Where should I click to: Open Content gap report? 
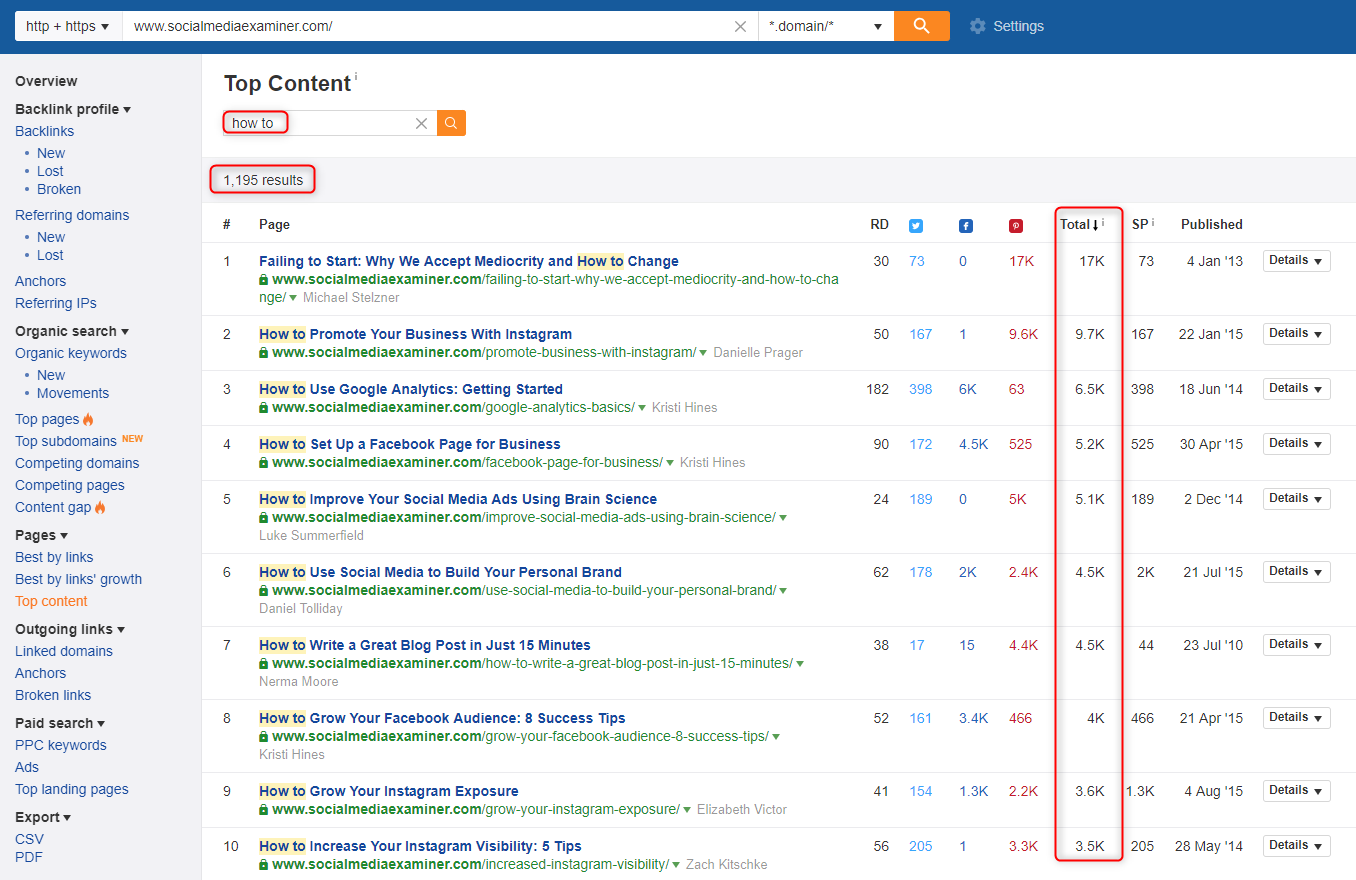click(x=53, y=507)
